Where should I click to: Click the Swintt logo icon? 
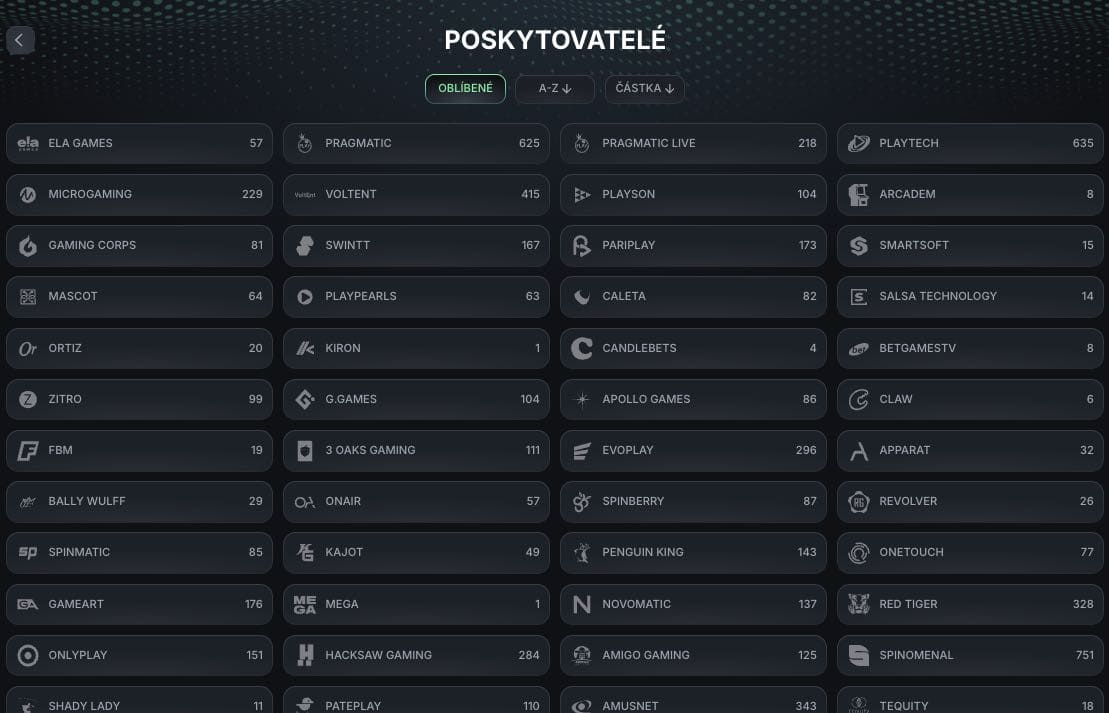(x=305, y=245)
